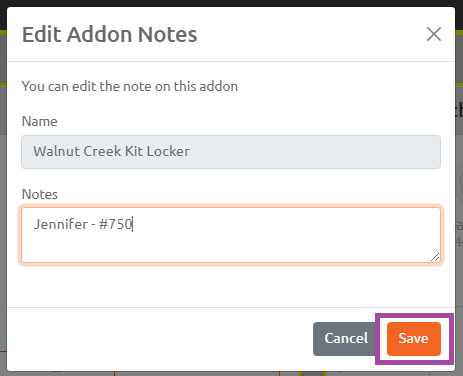Place cursor on the word Jennifer

(x=60, y=224)
